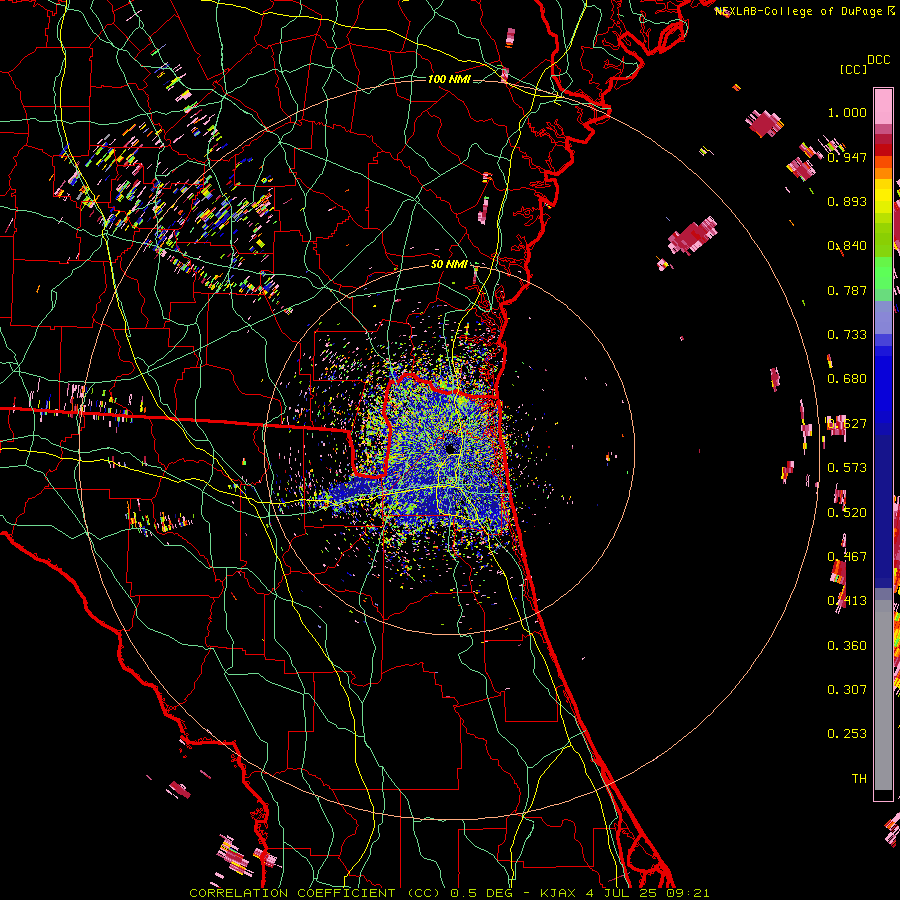Click the [CC] units label above the color bar
The width and height of the screenshot is (900, 900).
pos(853,69)
